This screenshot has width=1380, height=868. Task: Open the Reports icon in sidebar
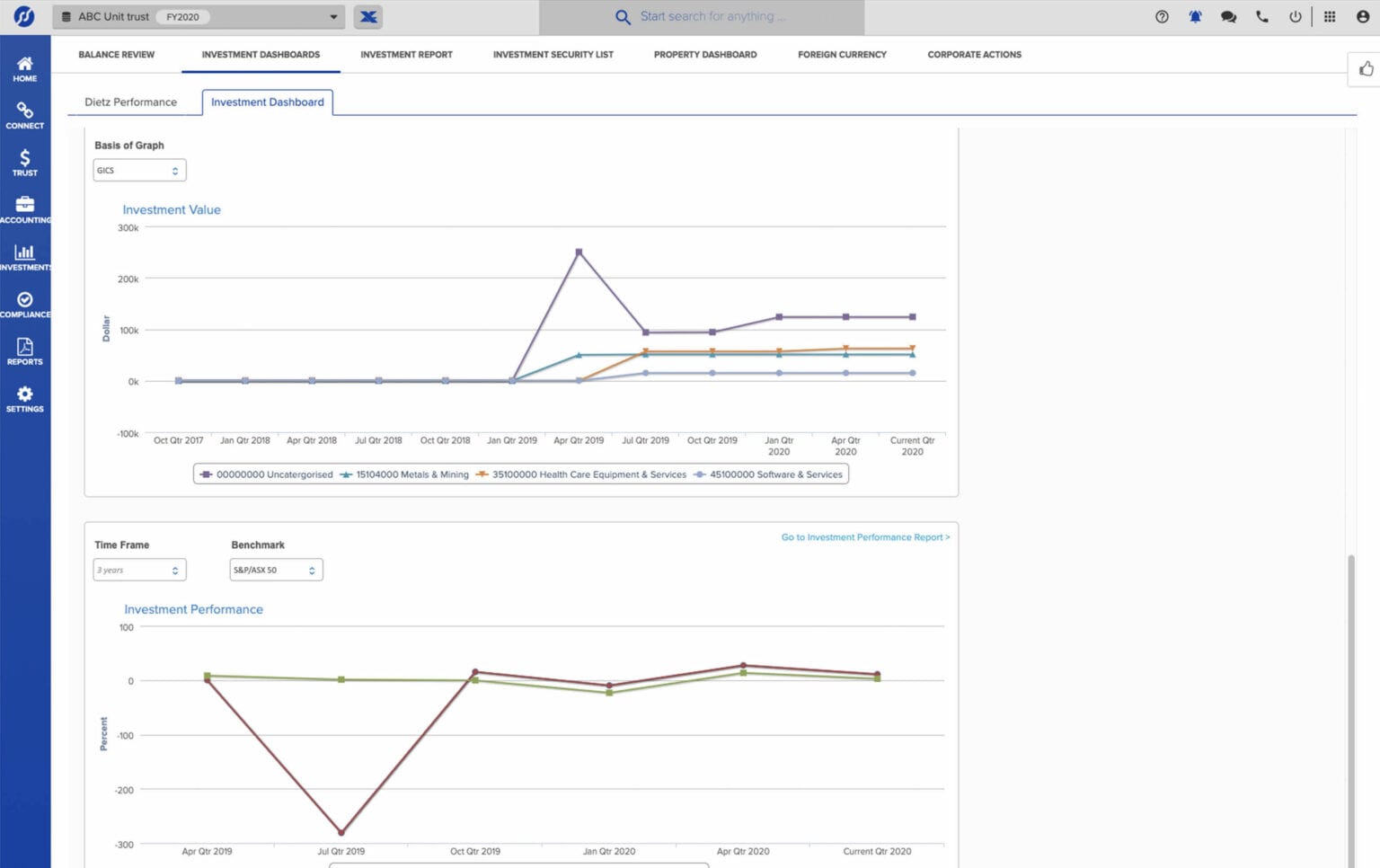click(x=24, y=350)
